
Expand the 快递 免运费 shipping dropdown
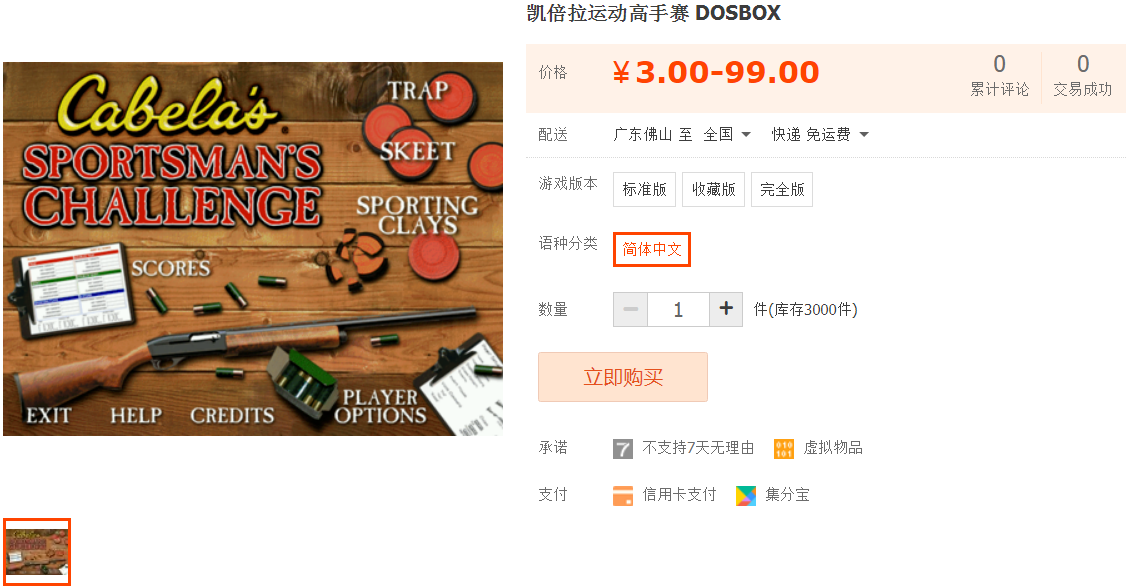pos(820,134)
